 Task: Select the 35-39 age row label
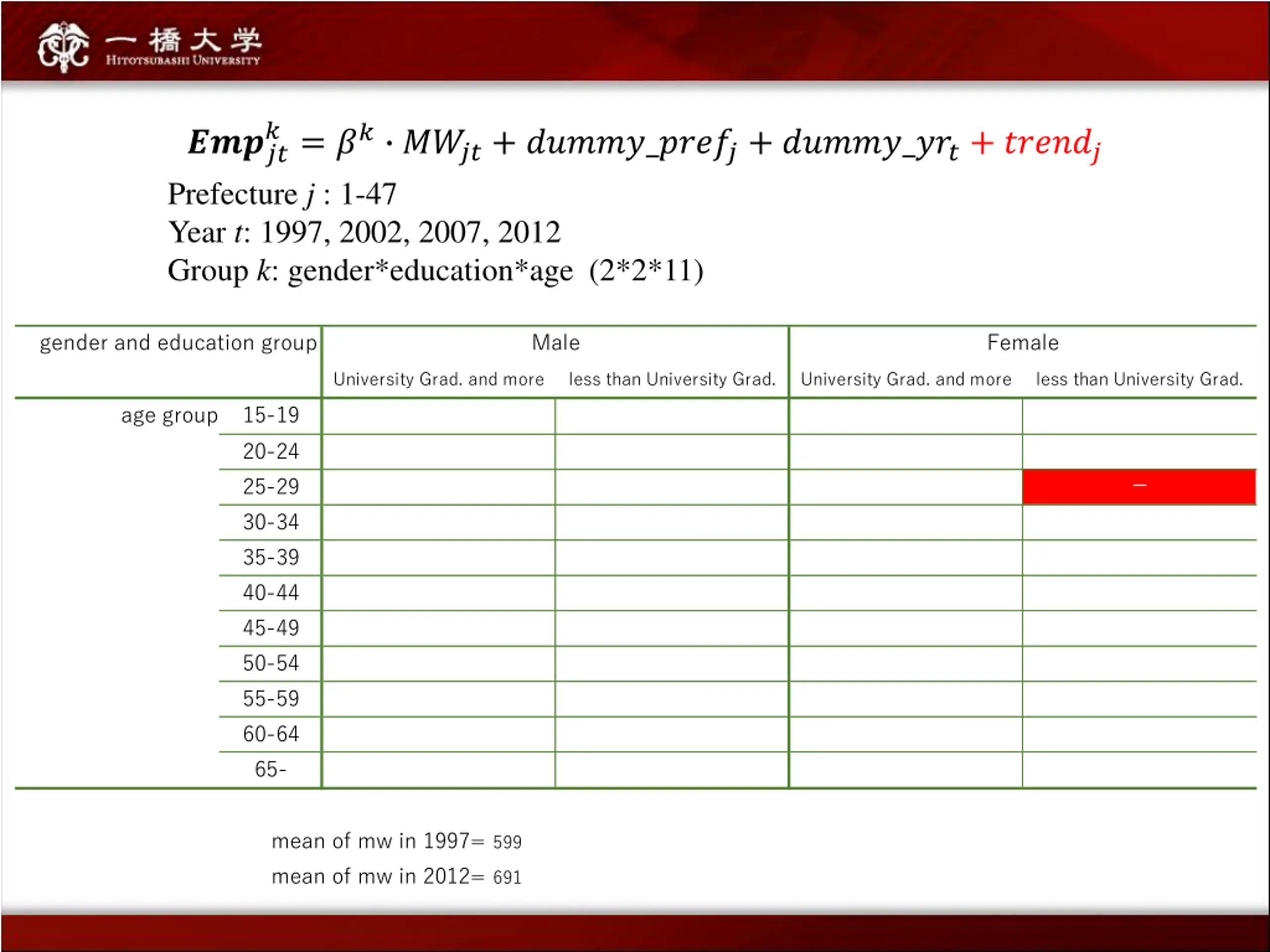coord(271,557)
